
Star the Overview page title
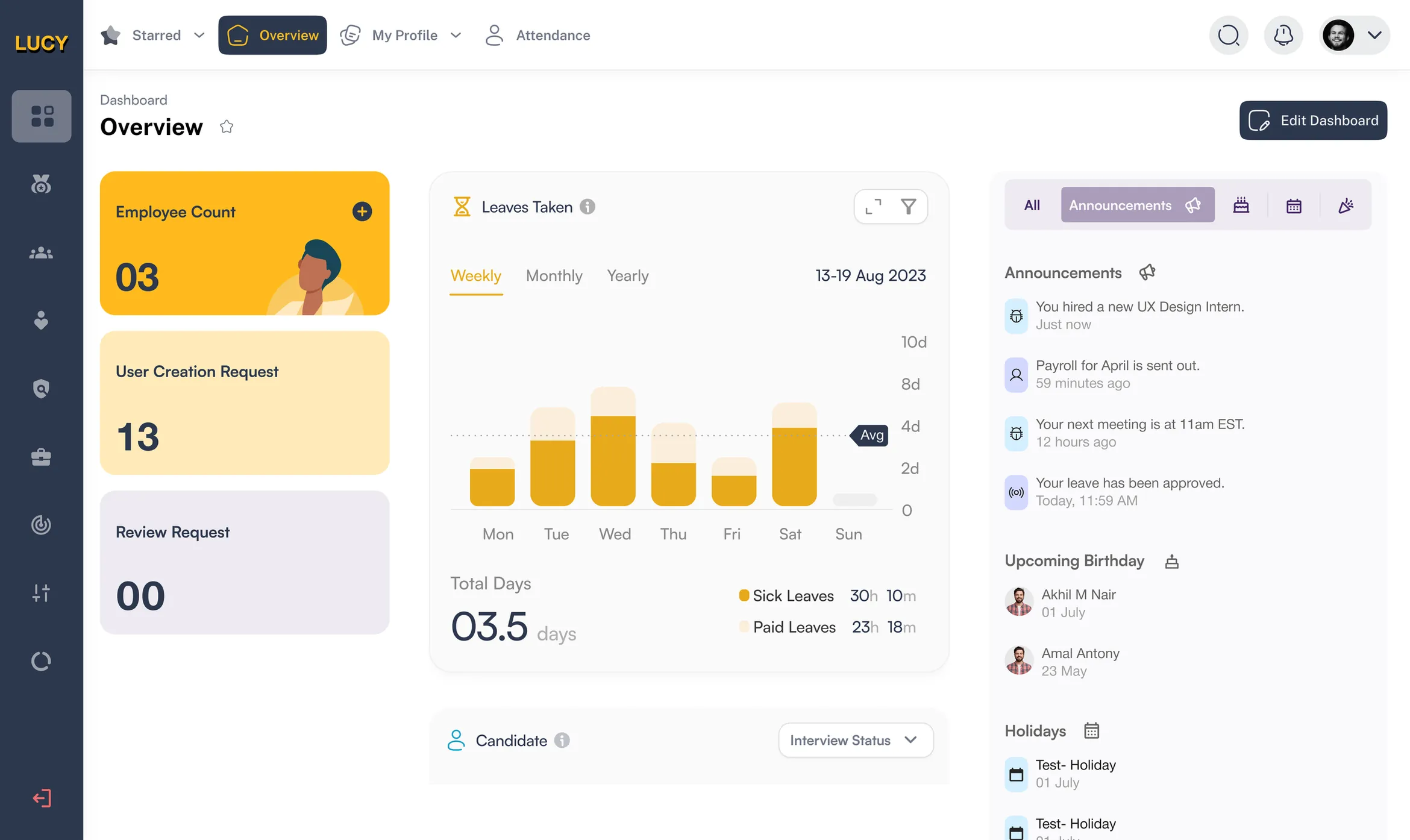coord(227,127)
